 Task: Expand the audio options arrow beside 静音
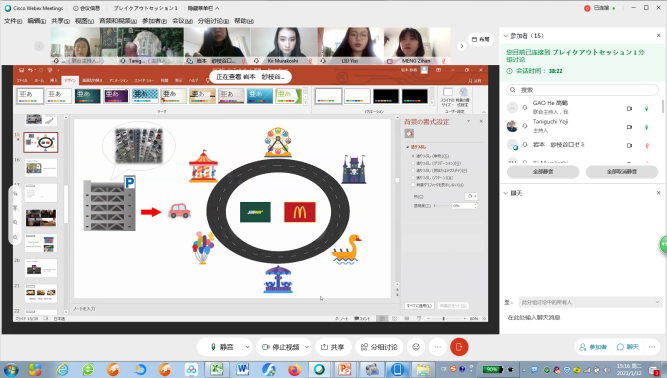pyautogui.click(x=248, y=347)
